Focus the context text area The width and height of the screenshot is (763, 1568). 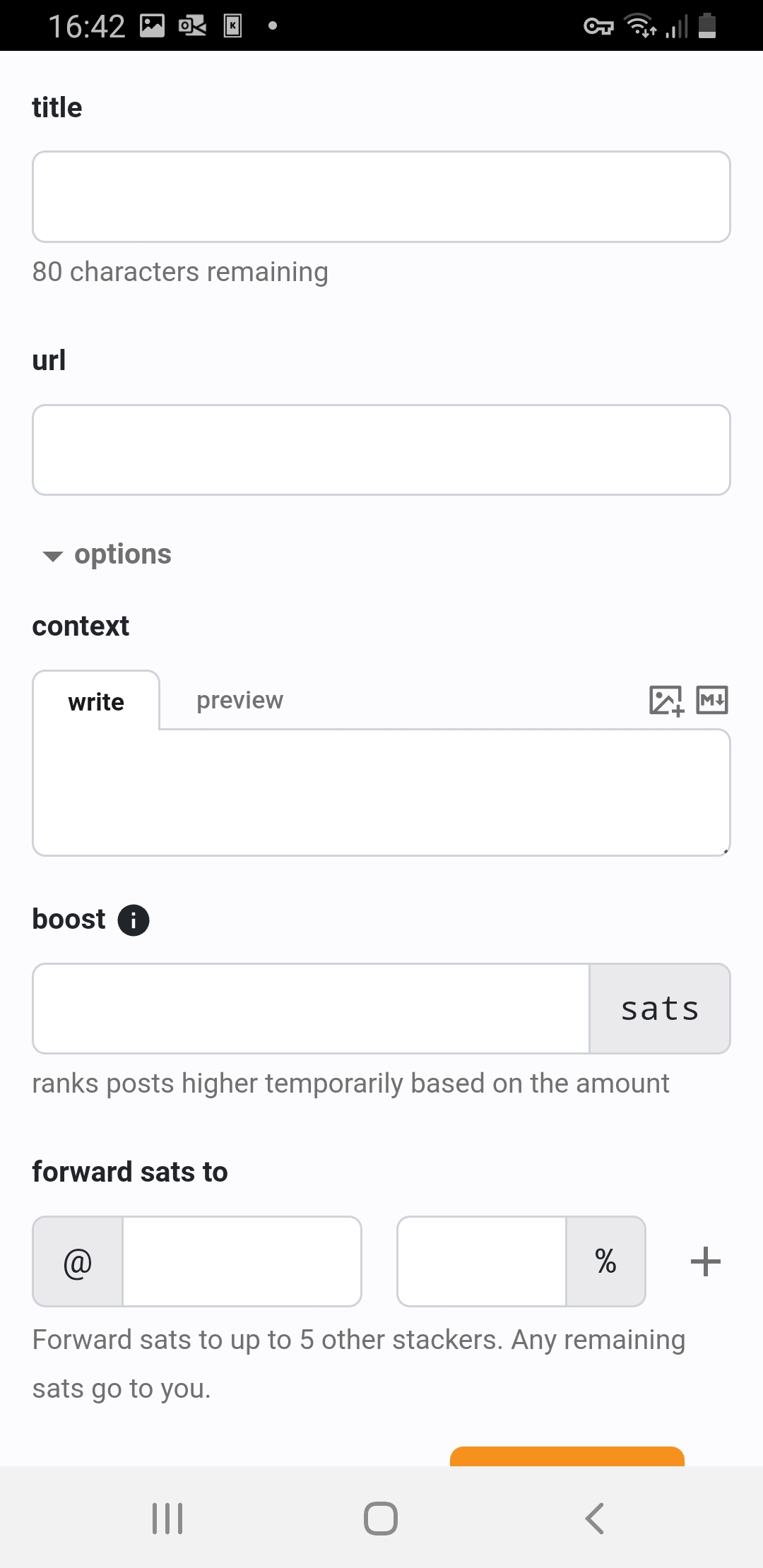tap(381, 792)
